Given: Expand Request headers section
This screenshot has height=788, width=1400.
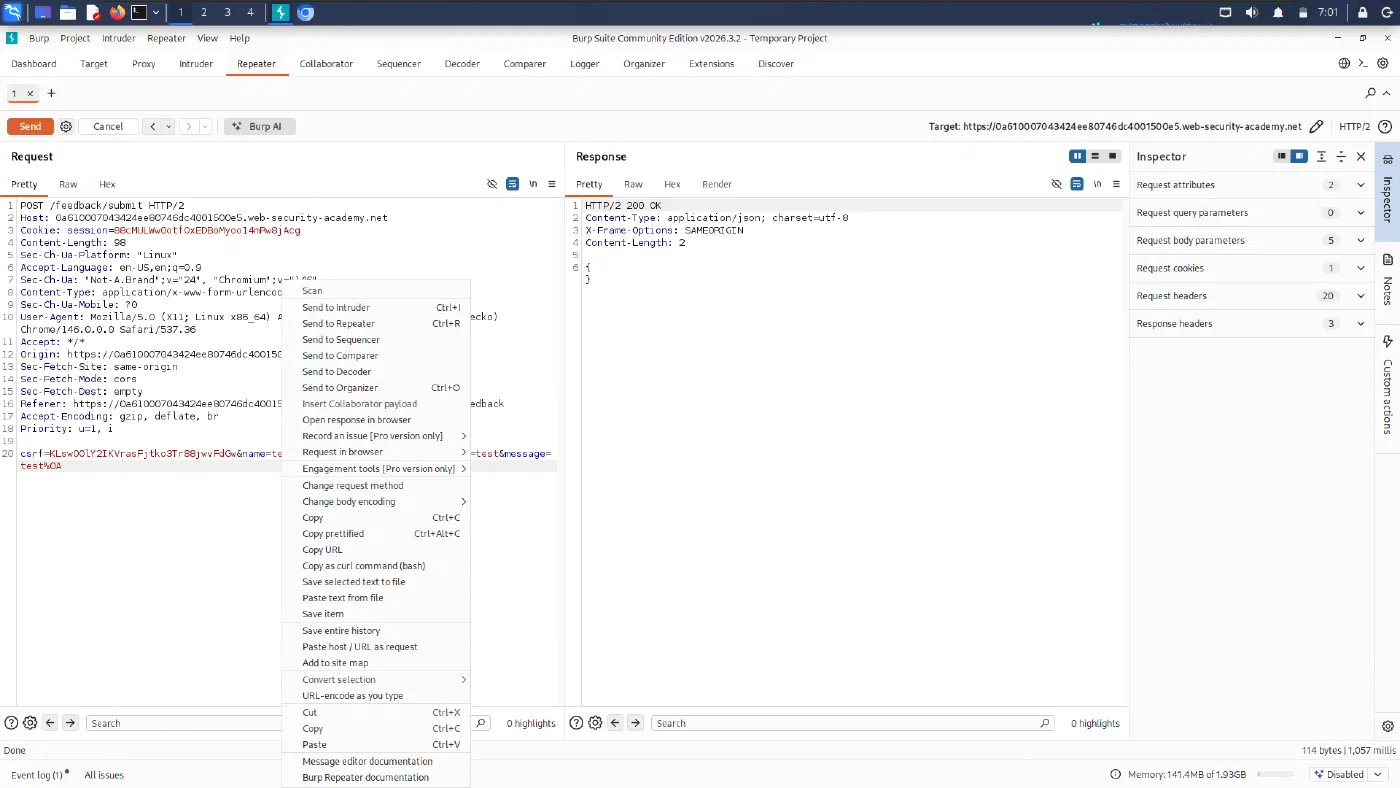Looking at the screenshot, I should pos(1251,296).
